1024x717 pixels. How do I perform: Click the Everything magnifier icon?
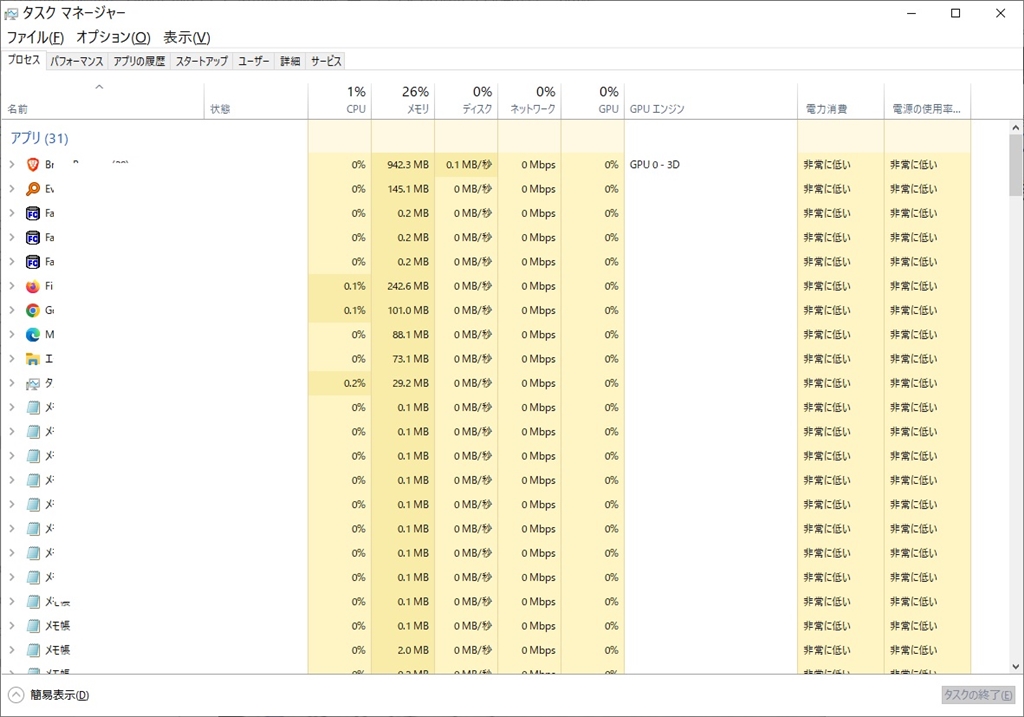click(33, 189)
